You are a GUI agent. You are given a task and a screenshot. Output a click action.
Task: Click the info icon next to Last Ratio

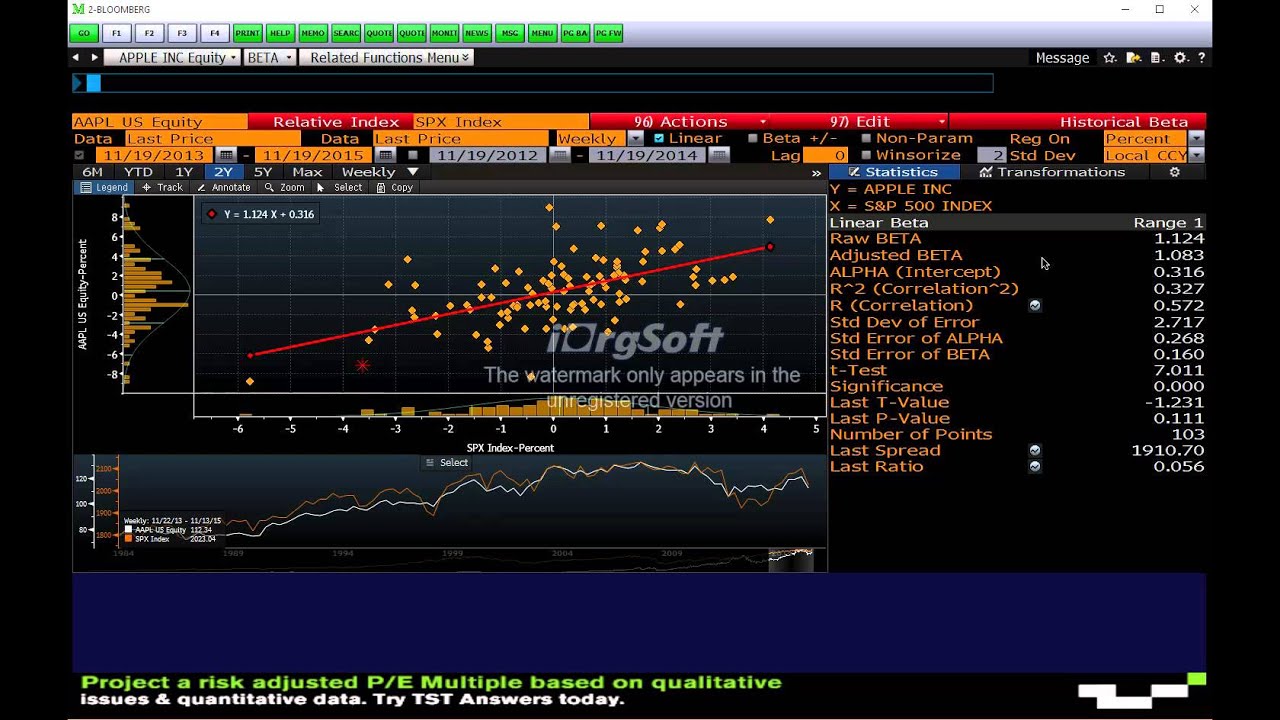click(1035, 466)
